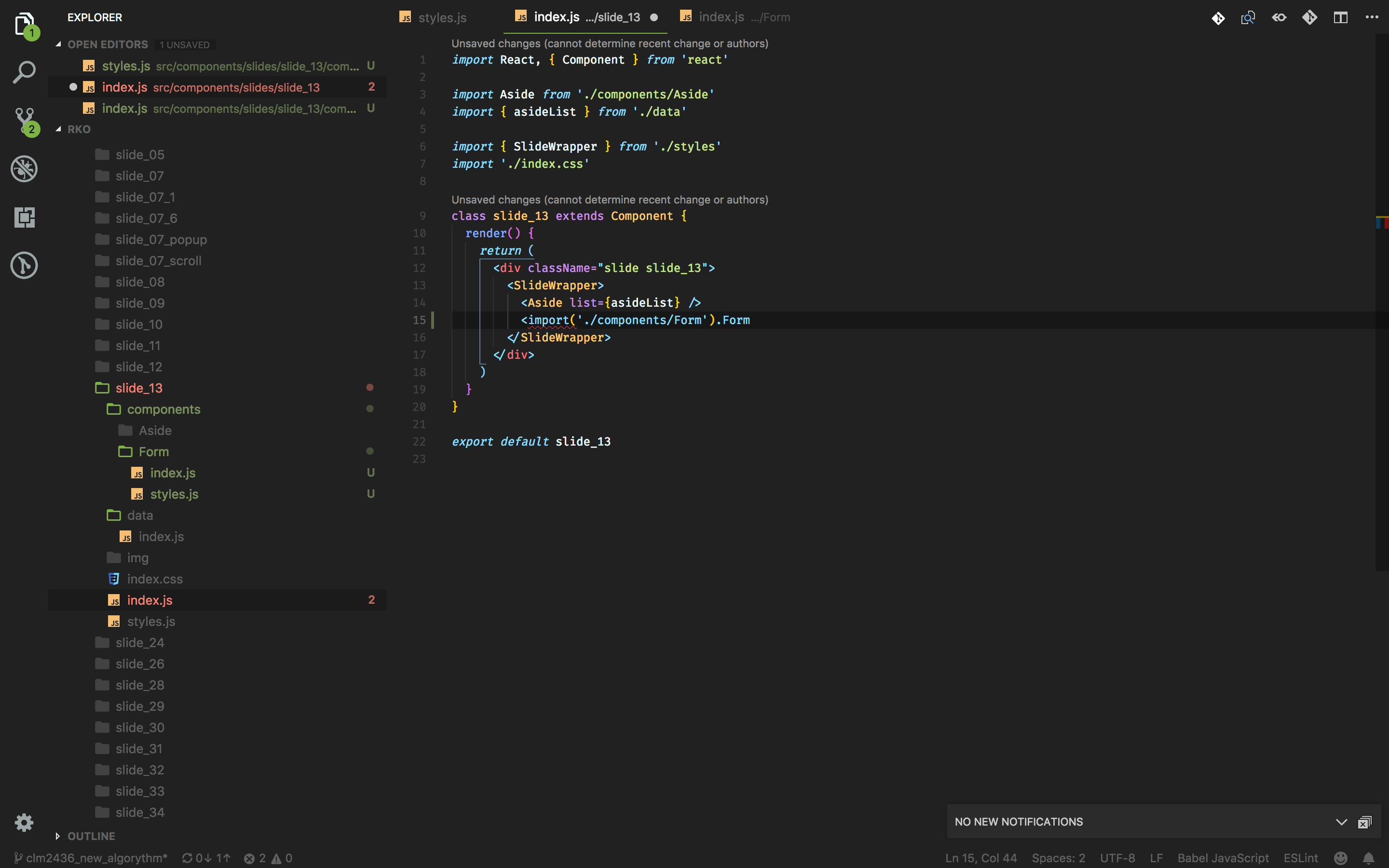Open the Source Control view showing 2 changes

click(x=24, y=120)
